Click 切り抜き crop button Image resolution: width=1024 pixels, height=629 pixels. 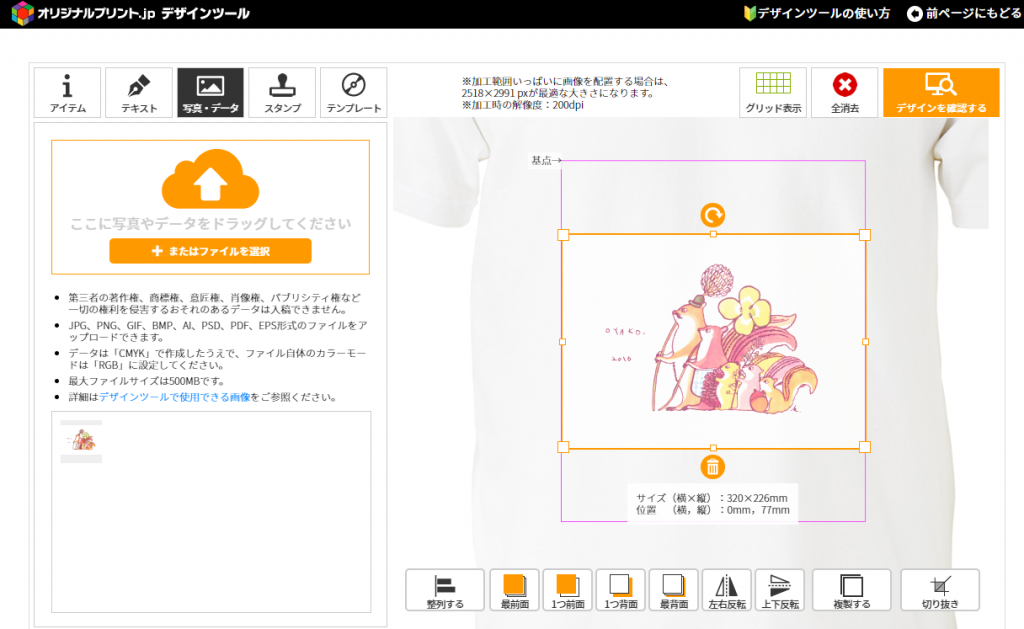pos(940,590)
